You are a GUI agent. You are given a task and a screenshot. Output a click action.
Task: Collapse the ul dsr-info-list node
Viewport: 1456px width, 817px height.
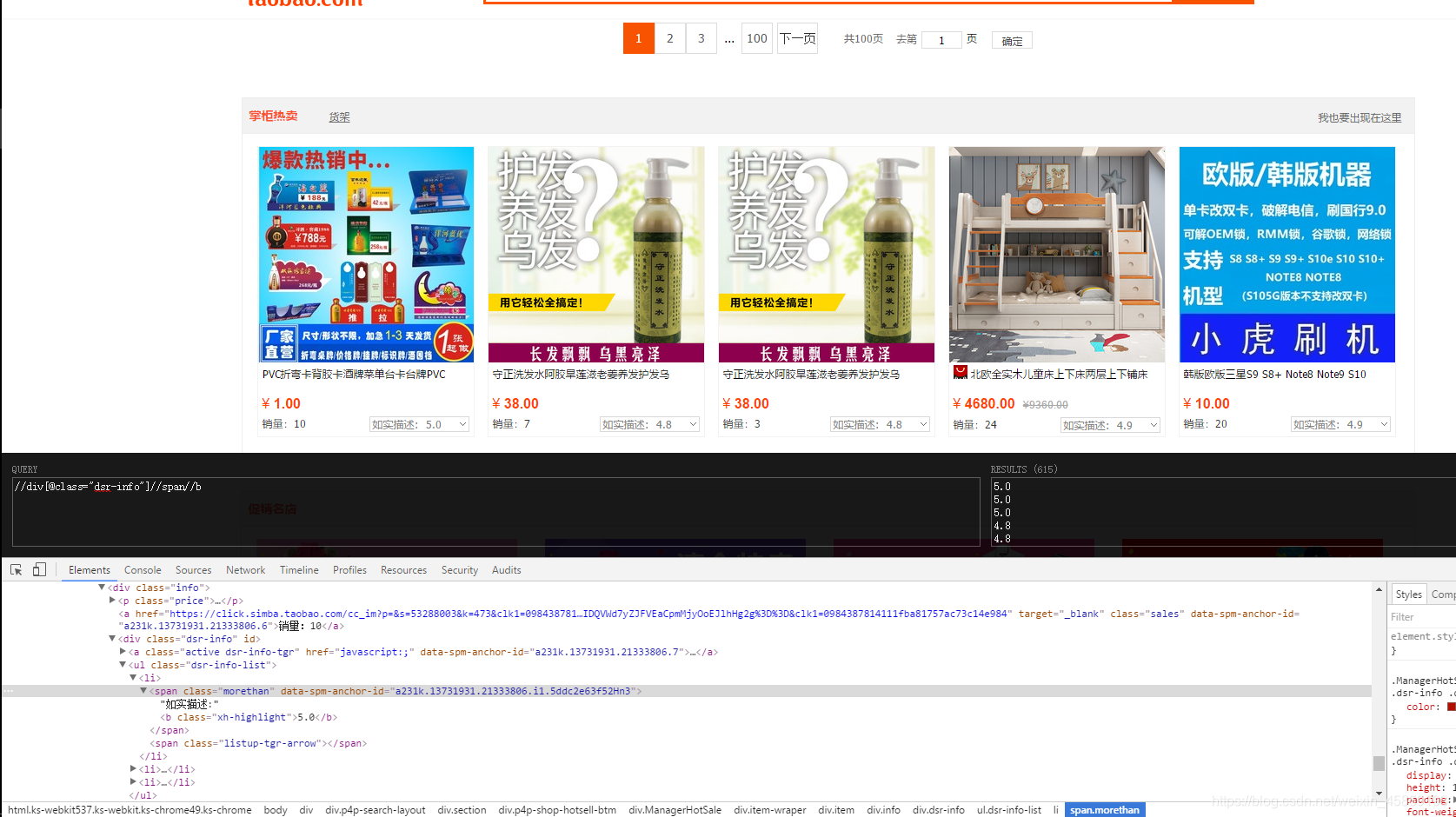123,665
